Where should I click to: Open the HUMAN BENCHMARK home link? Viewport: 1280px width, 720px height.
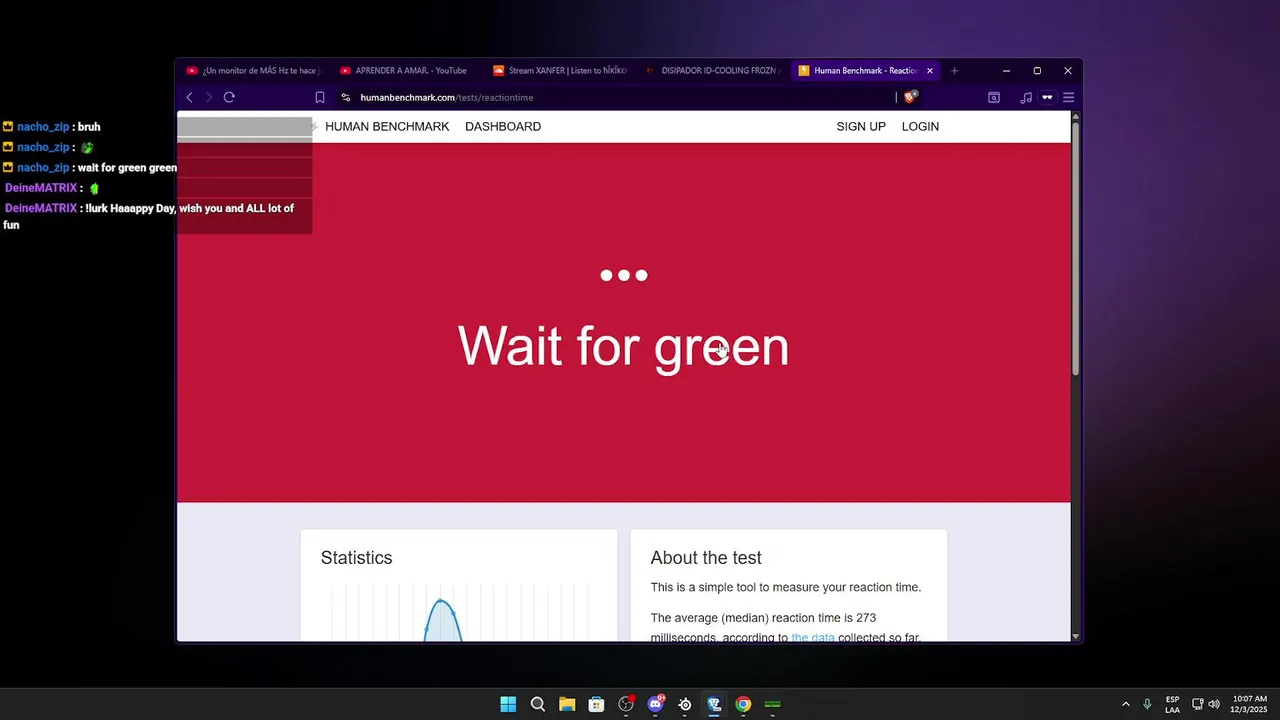tap(387, 126)
